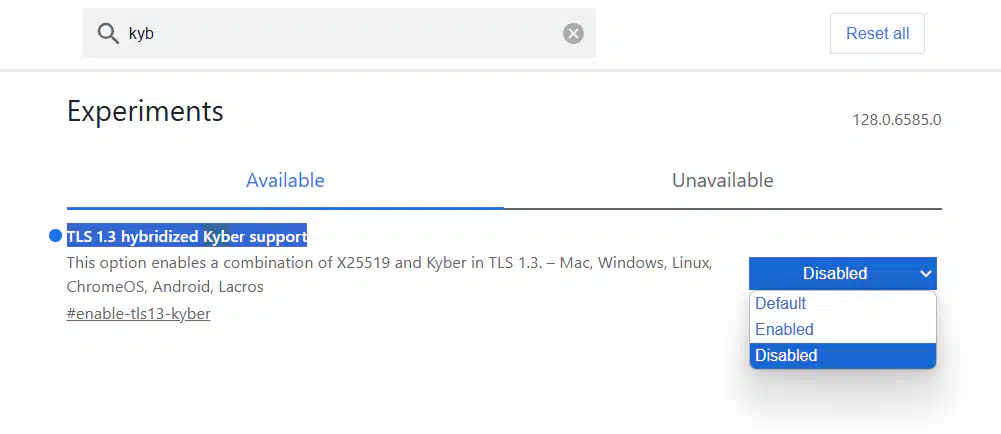Viewport: 1001px width, 434px height.
Task: Switch to the Available tab
Action: [x=285, y=181]
